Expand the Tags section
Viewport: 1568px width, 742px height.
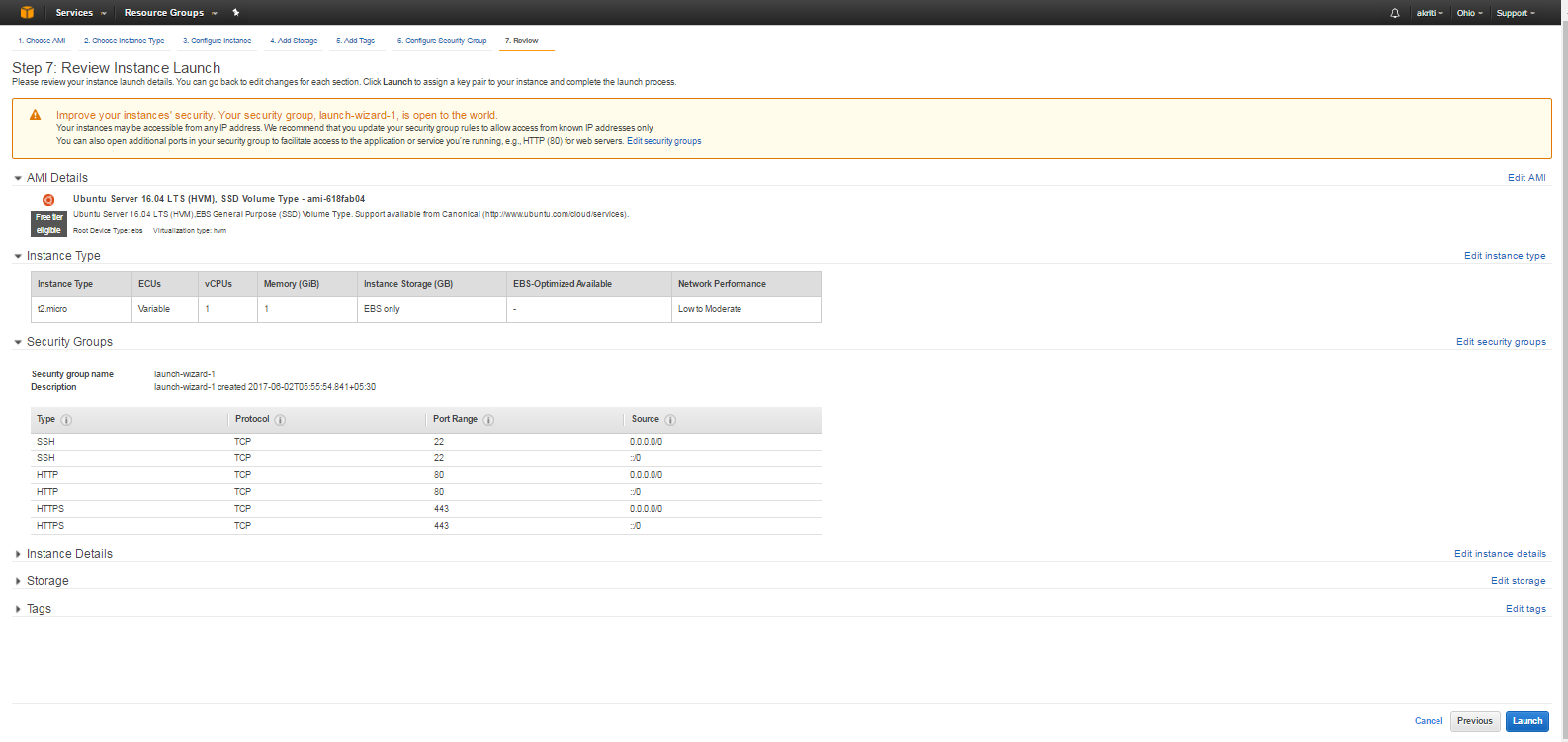(18, 609)
